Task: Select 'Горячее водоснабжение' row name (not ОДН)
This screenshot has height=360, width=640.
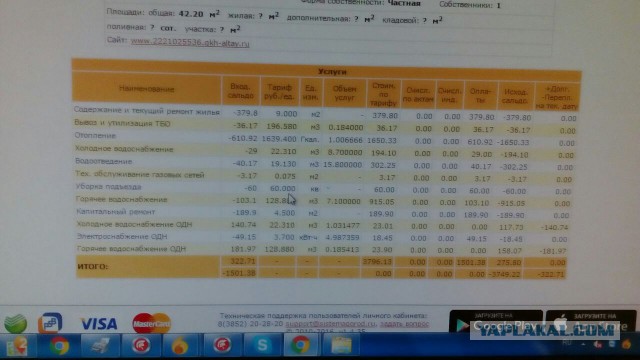Action: [122, 200]
